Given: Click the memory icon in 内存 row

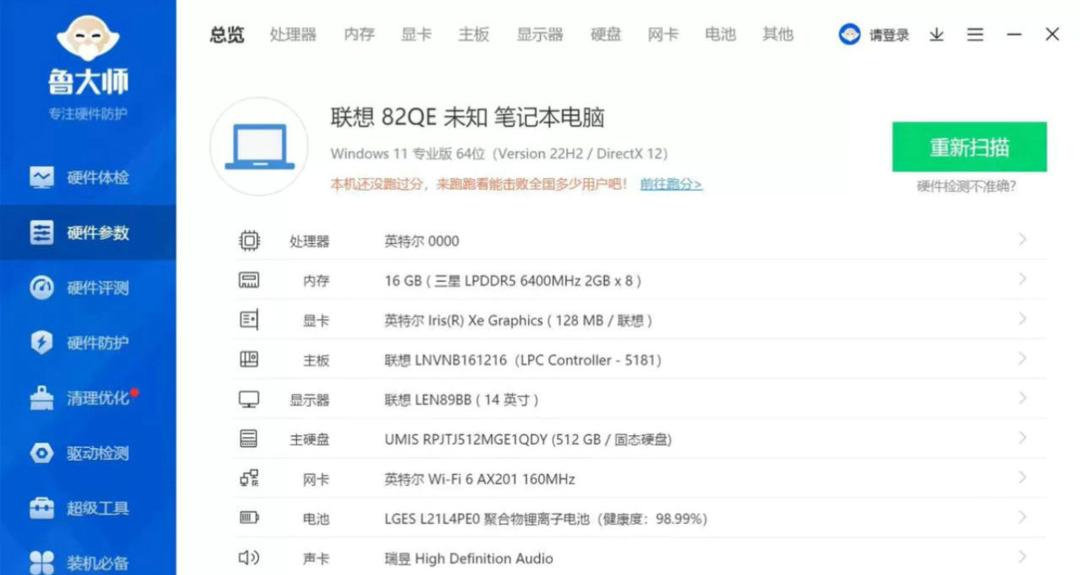Looking at the screenshot, I should [249, 280].
